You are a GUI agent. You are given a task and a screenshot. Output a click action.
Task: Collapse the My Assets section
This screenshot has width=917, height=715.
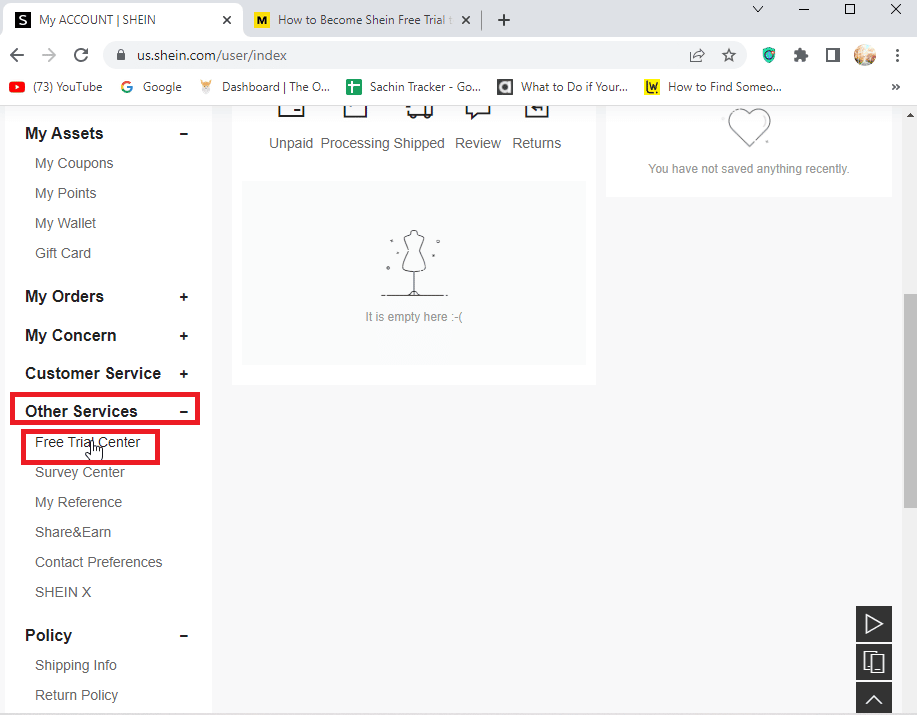pos(184,134)
